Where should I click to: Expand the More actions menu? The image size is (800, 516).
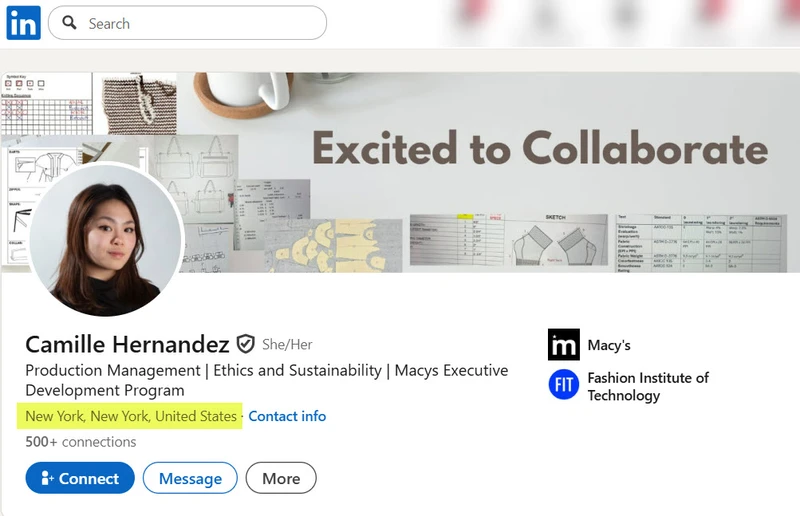coord(281,478)
